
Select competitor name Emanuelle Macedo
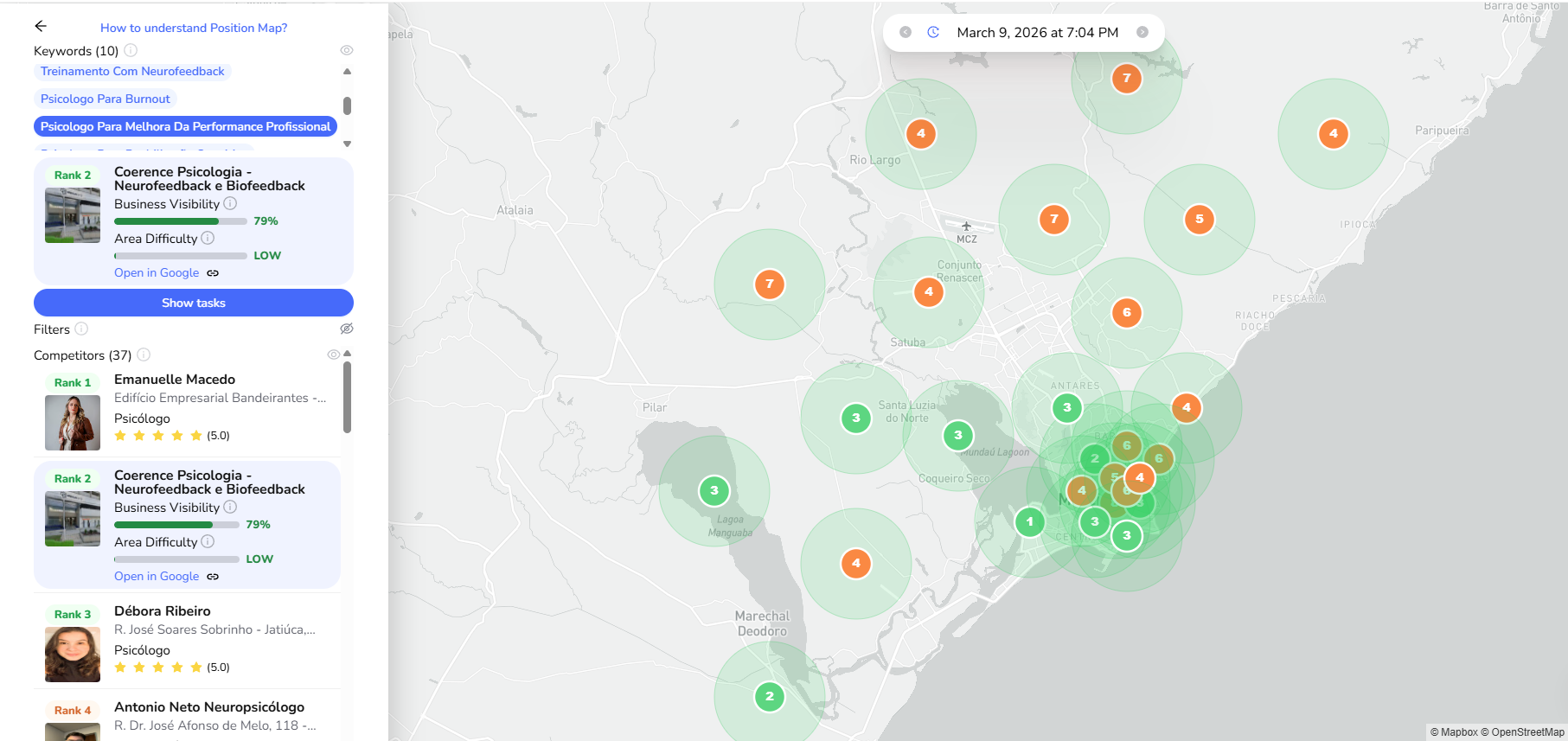[175, 379]
